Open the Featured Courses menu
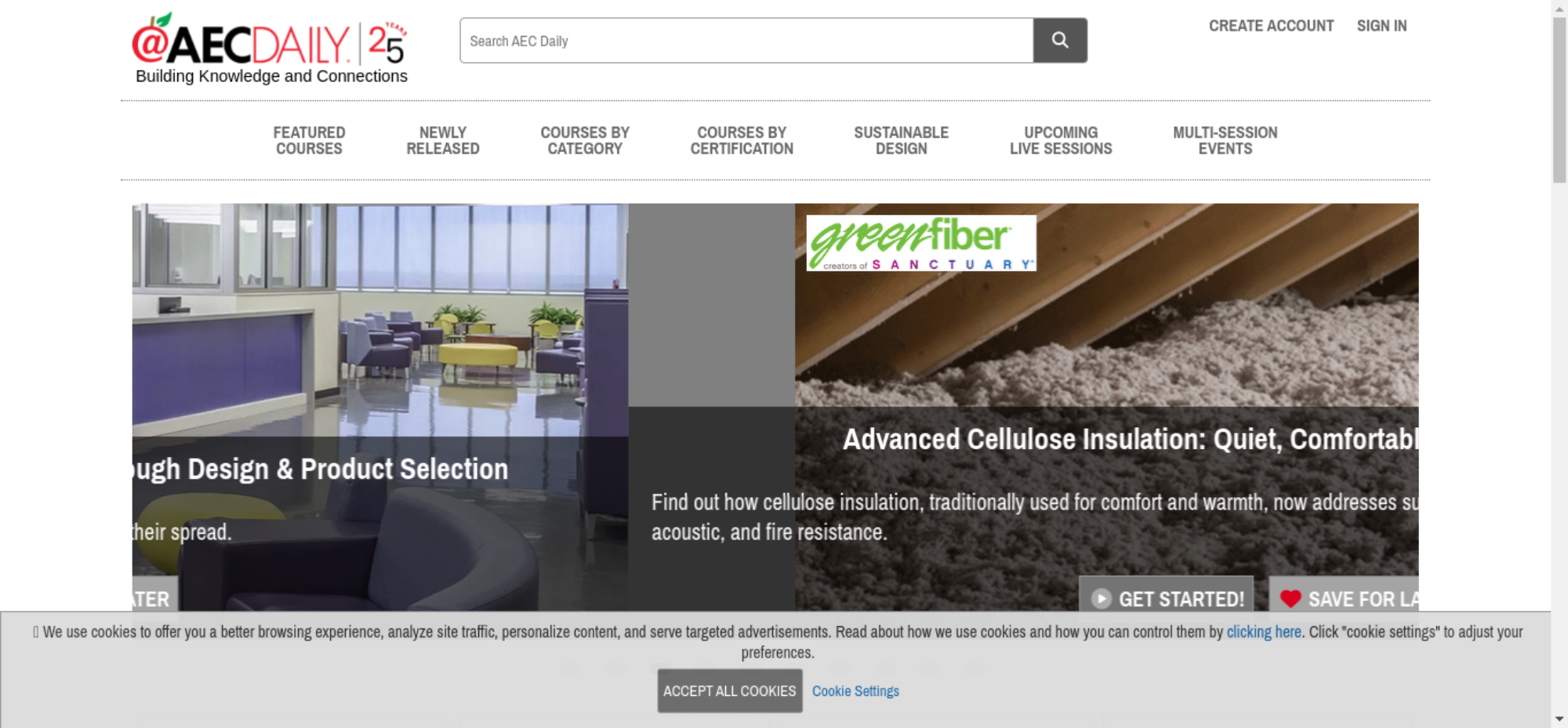 [309, 141]
